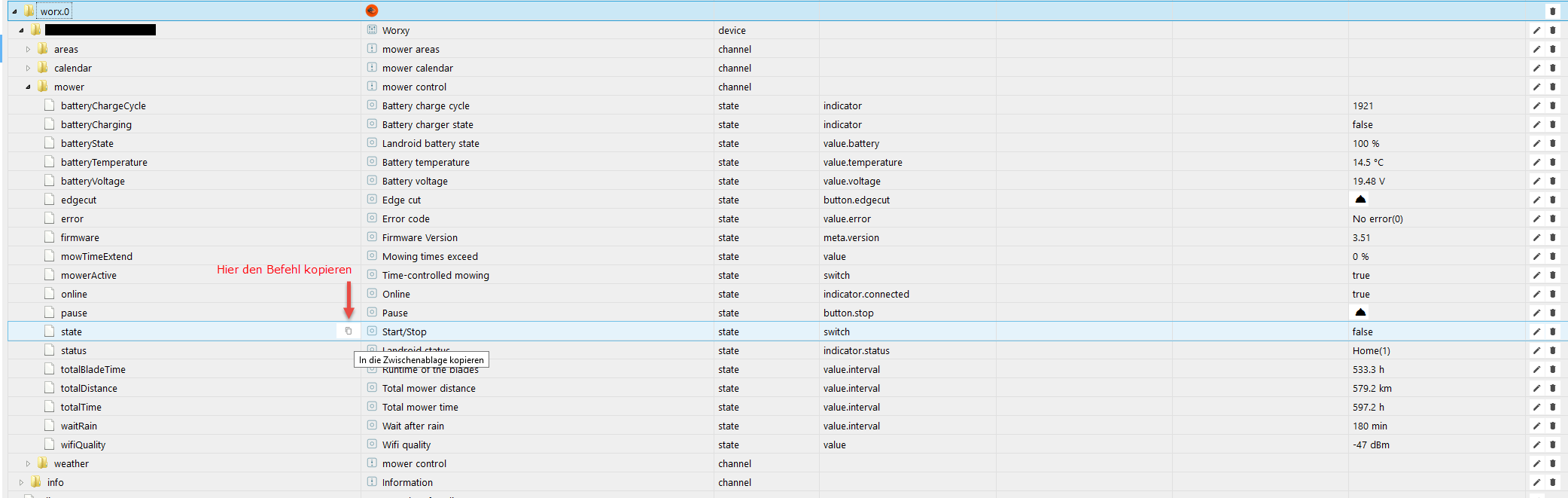Screen dimensions: 1568x498
Task: Expand the info channel
Action: point(21,482)
